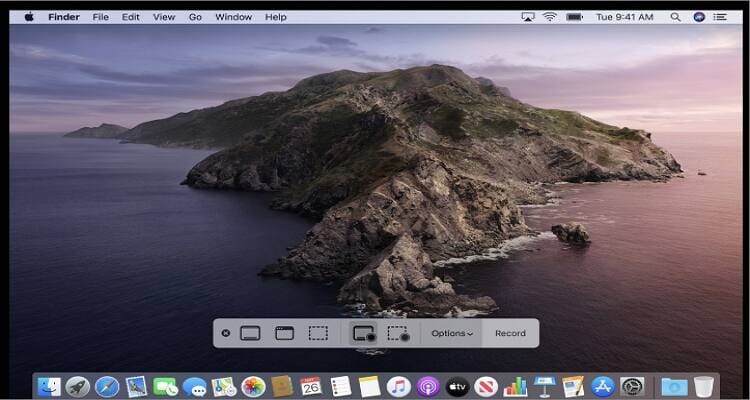Open the Options dropdown in screenshot toolbar
The height and width of the screenshot is (400, 750).
[x=452, y=333]
